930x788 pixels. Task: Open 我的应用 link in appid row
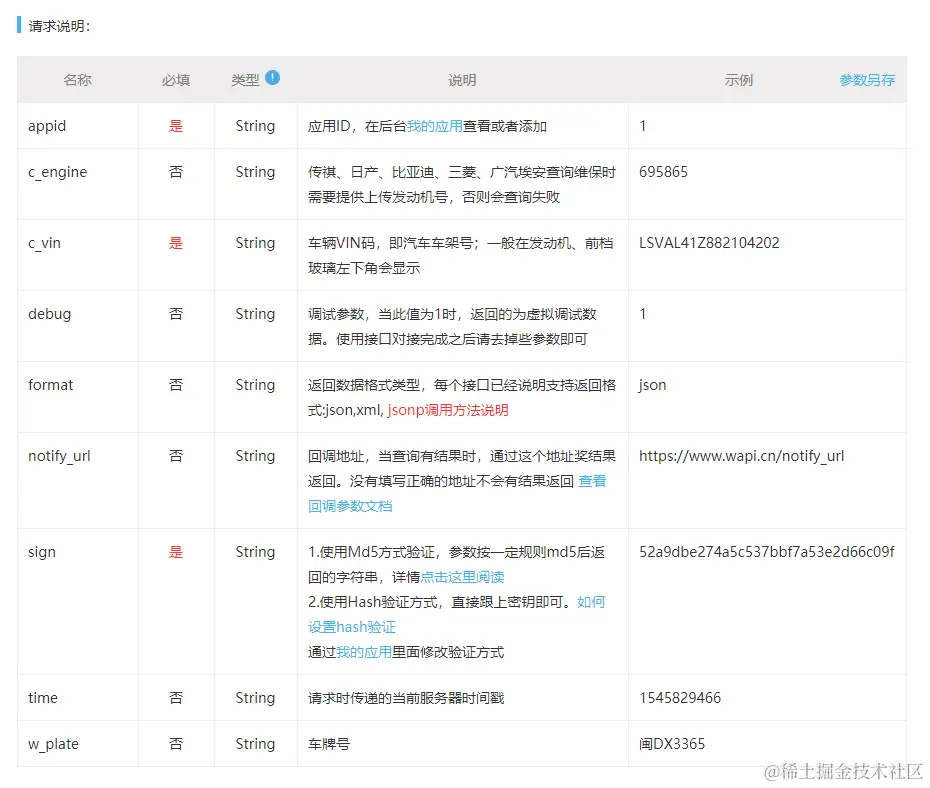pos(434,126)
